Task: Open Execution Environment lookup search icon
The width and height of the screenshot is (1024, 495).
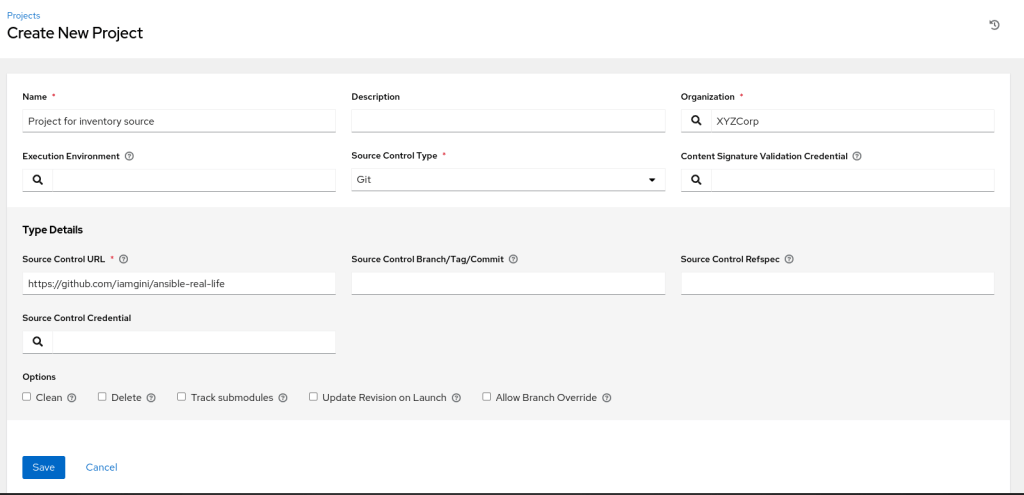Action: coord(38,180)
